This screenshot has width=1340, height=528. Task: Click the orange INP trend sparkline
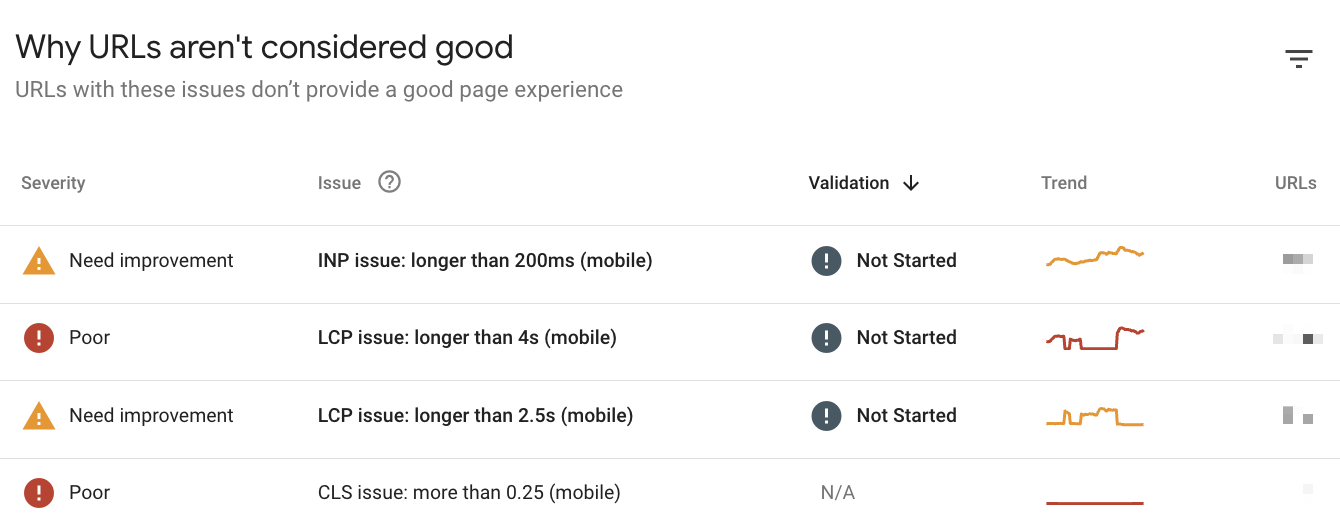[1095, 256]
